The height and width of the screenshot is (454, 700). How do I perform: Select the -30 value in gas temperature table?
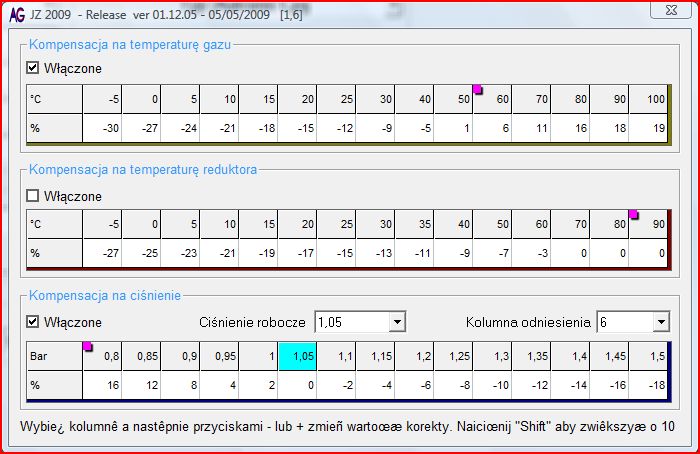(x=102, y=128)
